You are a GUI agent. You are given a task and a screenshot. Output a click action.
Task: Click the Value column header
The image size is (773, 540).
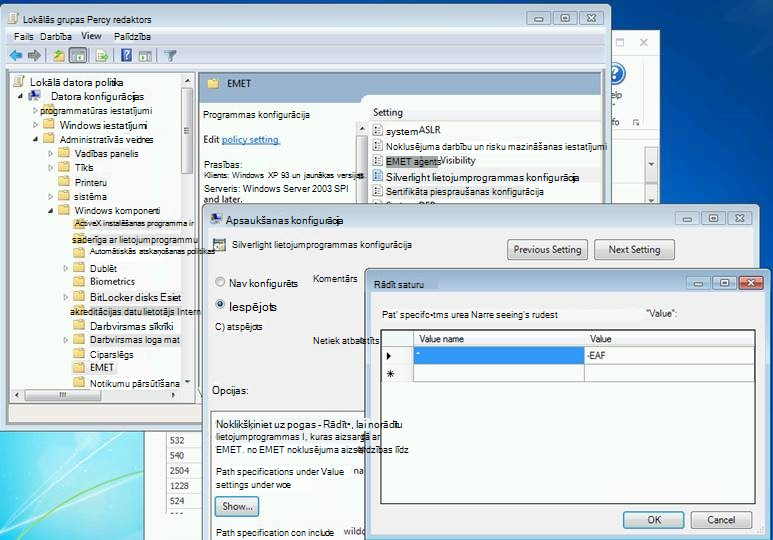pos(669,339)
